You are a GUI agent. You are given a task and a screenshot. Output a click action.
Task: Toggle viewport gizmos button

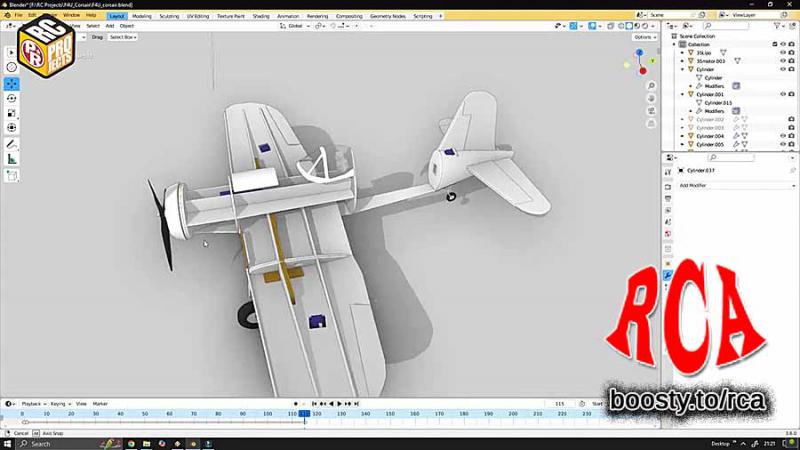click(573, 26)
